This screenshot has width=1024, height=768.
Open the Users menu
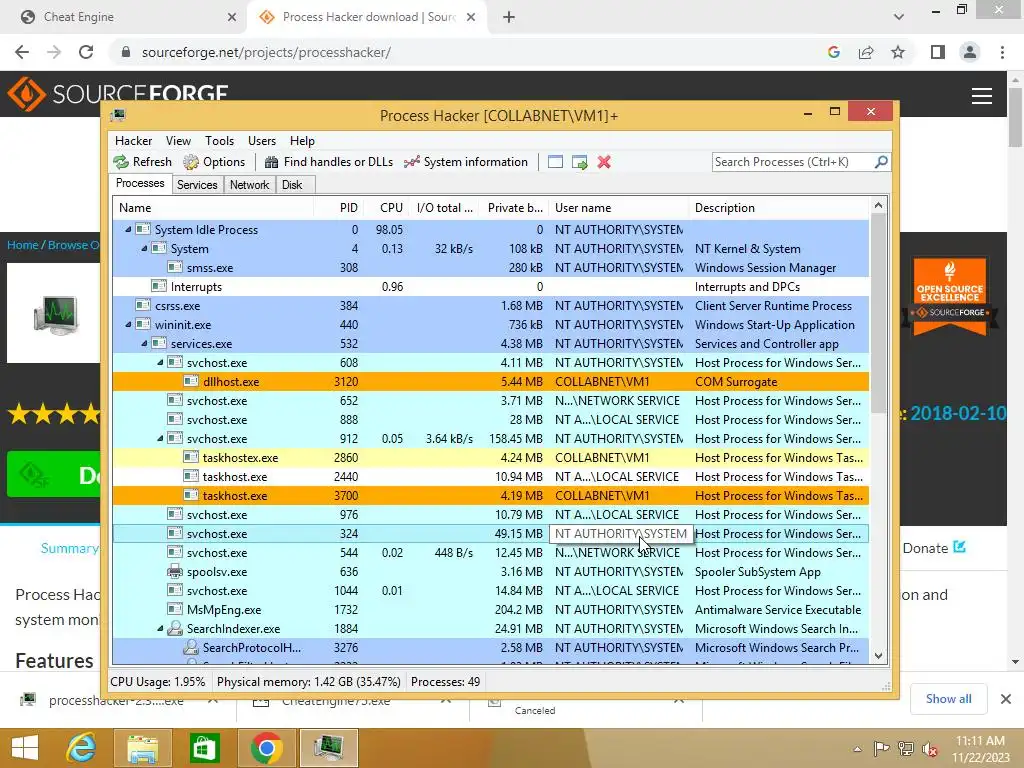(x=261, y=140)
